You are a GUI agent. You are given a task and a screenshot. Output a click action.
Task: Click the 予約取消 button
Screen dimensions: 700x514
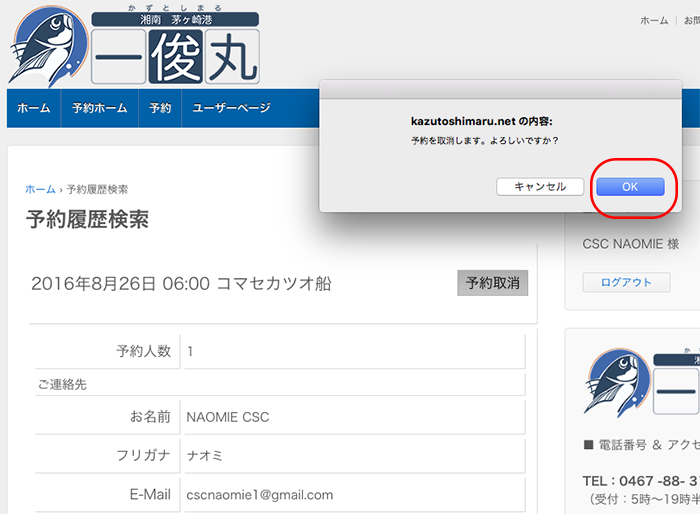493,283
